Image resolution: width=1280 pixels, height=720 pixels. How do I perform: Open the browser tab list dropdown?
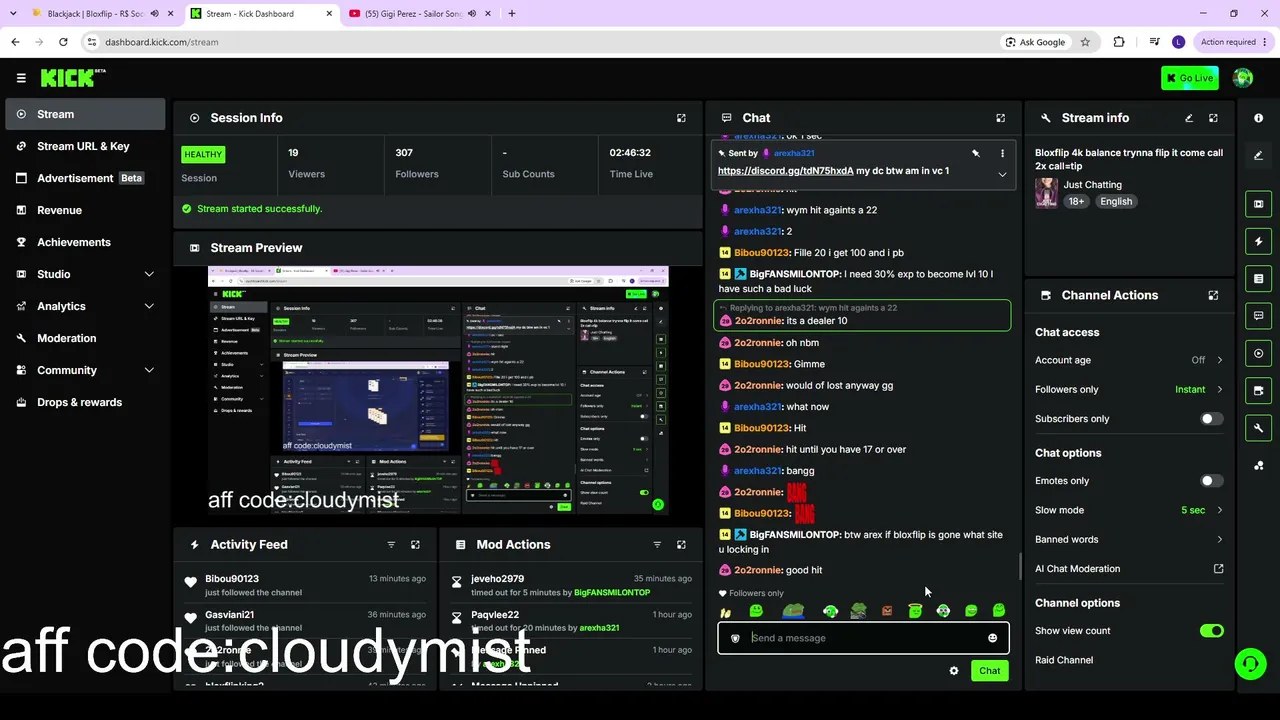(x=13, y=13)
